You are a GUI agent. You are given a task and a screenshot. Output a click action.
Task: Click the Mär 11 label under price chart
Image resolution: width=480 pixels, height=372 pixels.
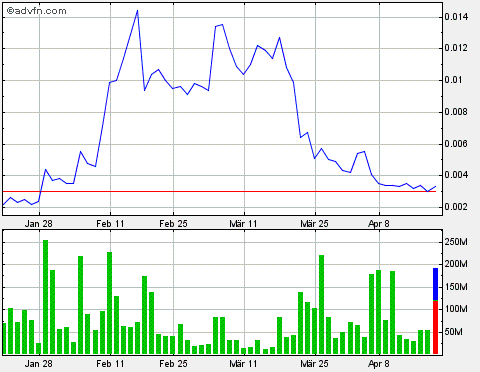[243, 224]
